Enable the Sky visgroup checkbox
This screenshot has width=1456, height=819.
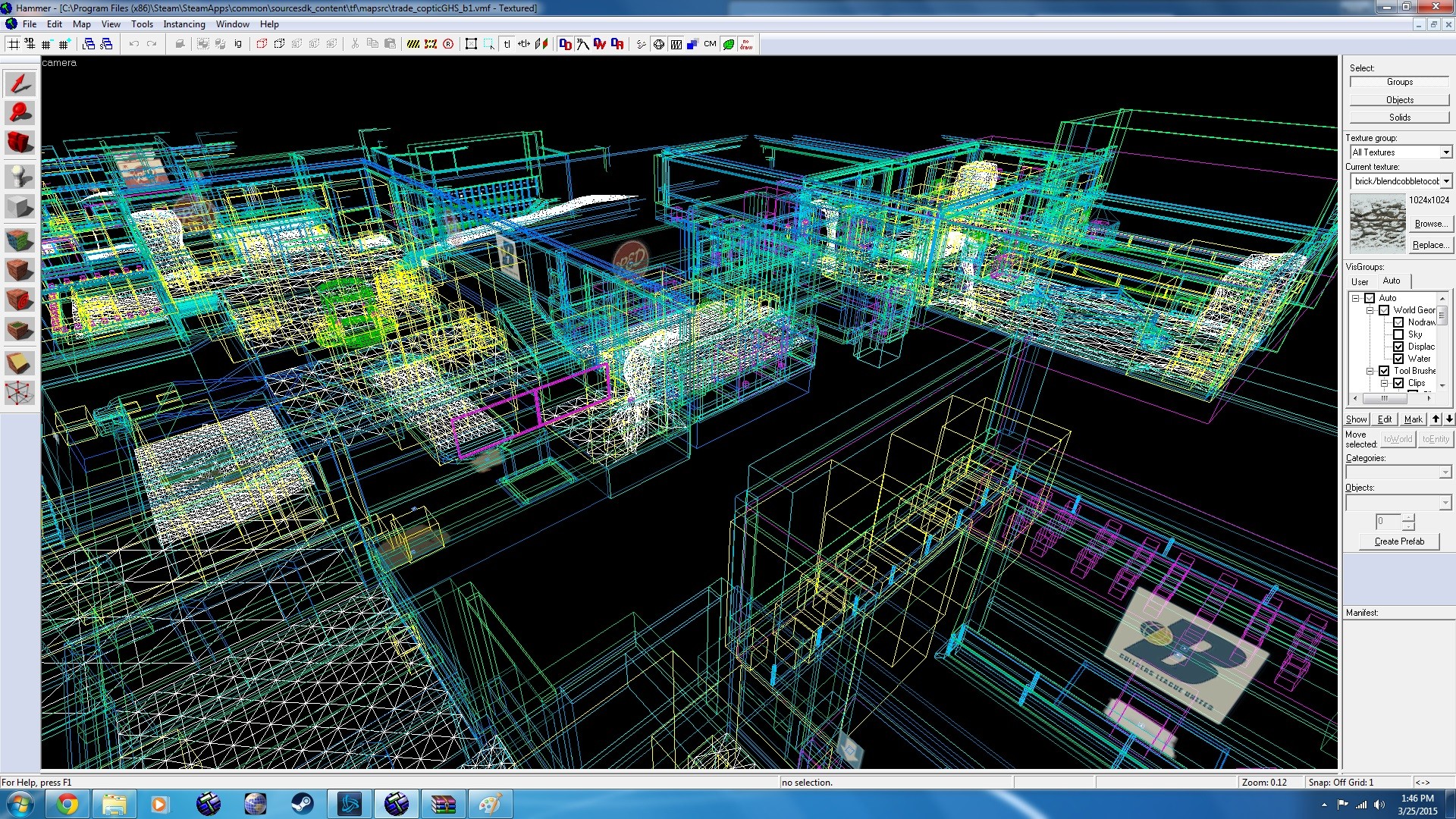[1398, 334]
